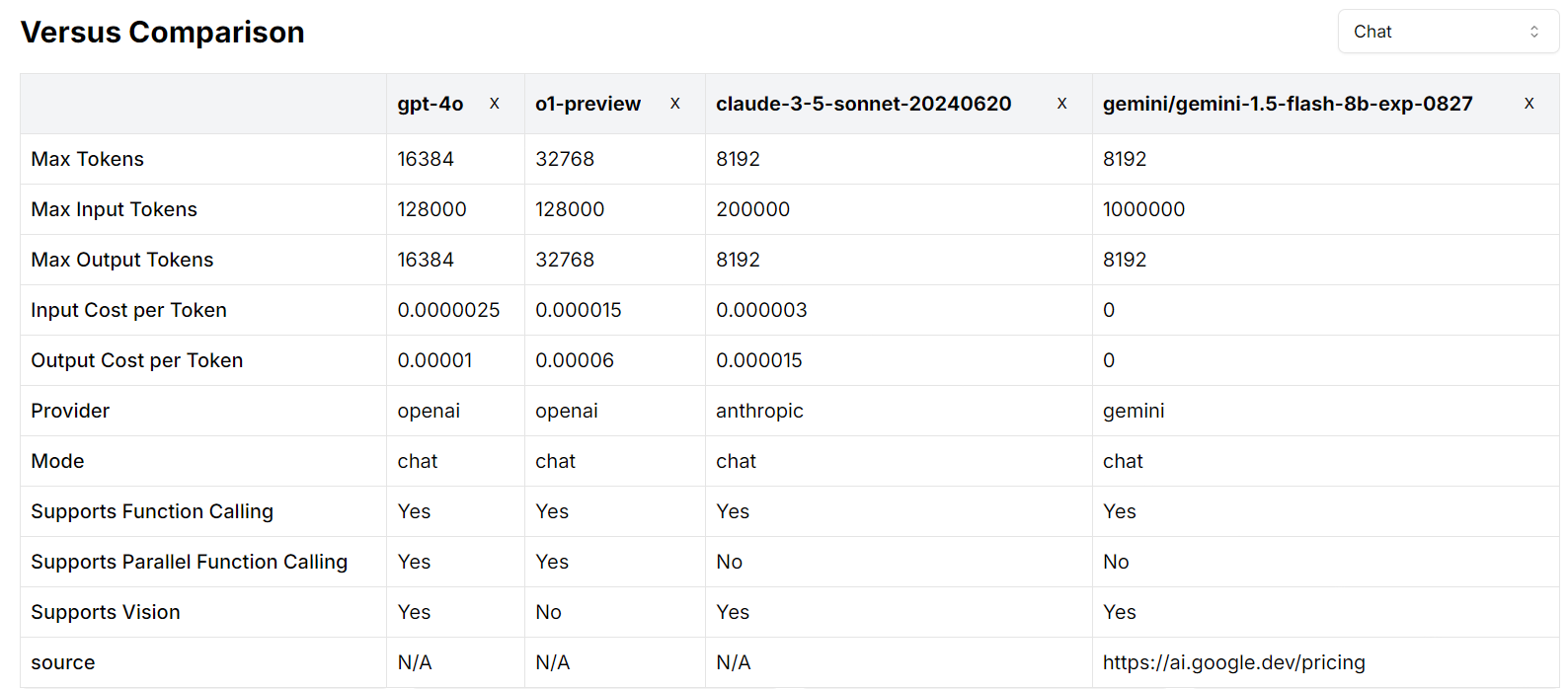1568x689 pixels.
Task: Click the Versus Comparison heading
Action: click(x=163, y=33)
